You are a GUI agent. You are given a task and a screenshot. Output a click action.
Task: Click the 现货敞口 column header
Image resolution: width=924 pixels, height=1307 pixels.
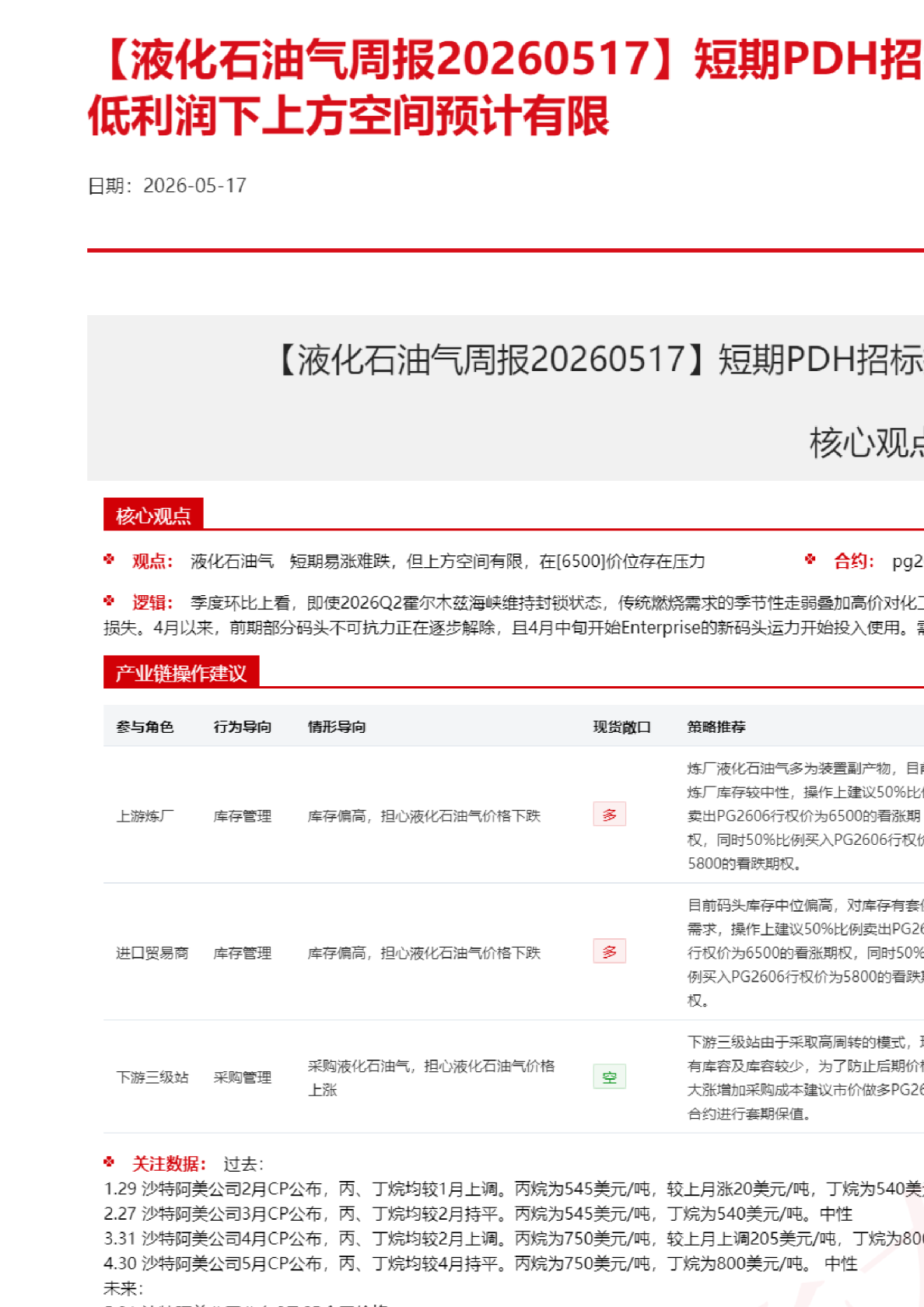tap(622, 727)
